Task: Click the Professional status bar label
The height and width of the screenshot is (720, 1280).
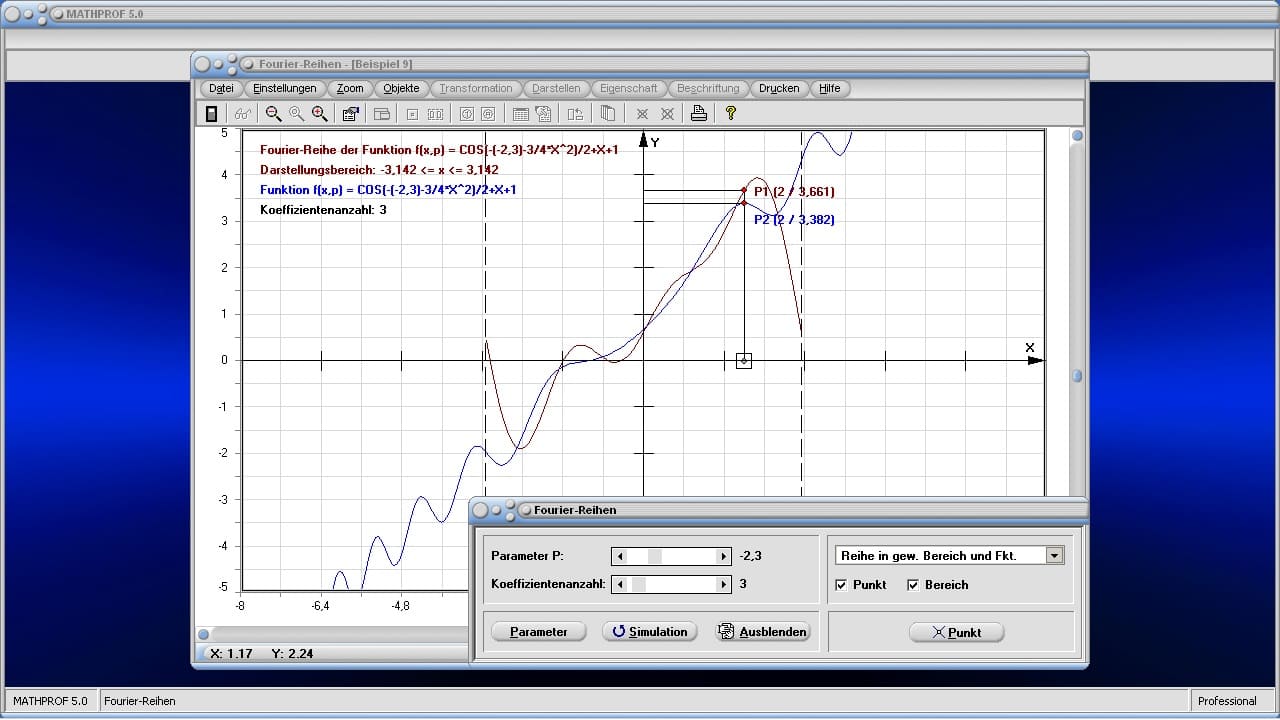Action: tap(1227, 701)
